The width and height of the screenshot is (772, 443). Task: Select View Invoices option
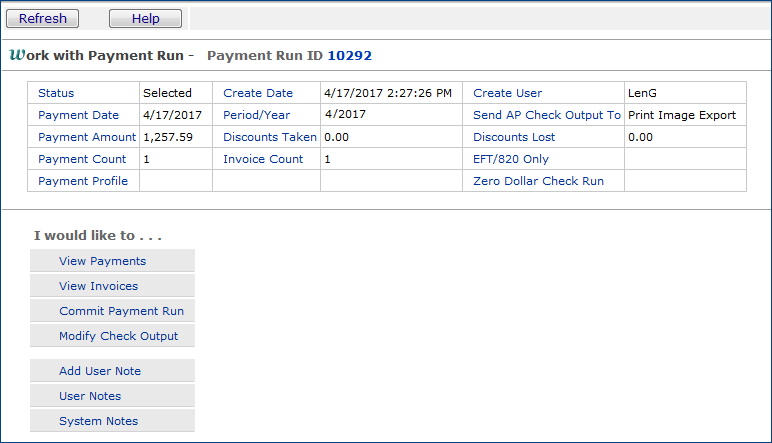point(99,286)
